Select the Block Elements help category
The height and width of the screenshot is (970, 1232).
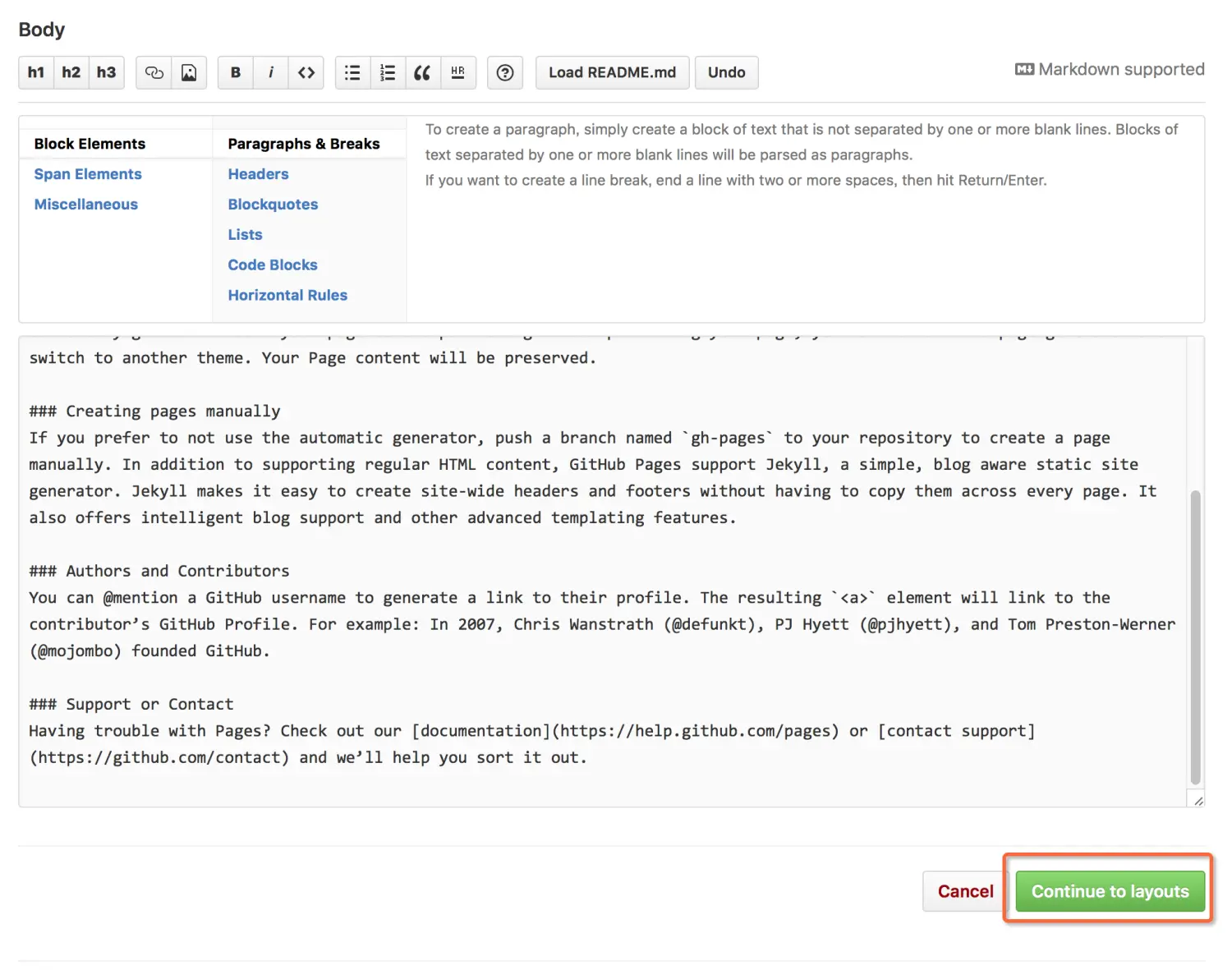90,144
